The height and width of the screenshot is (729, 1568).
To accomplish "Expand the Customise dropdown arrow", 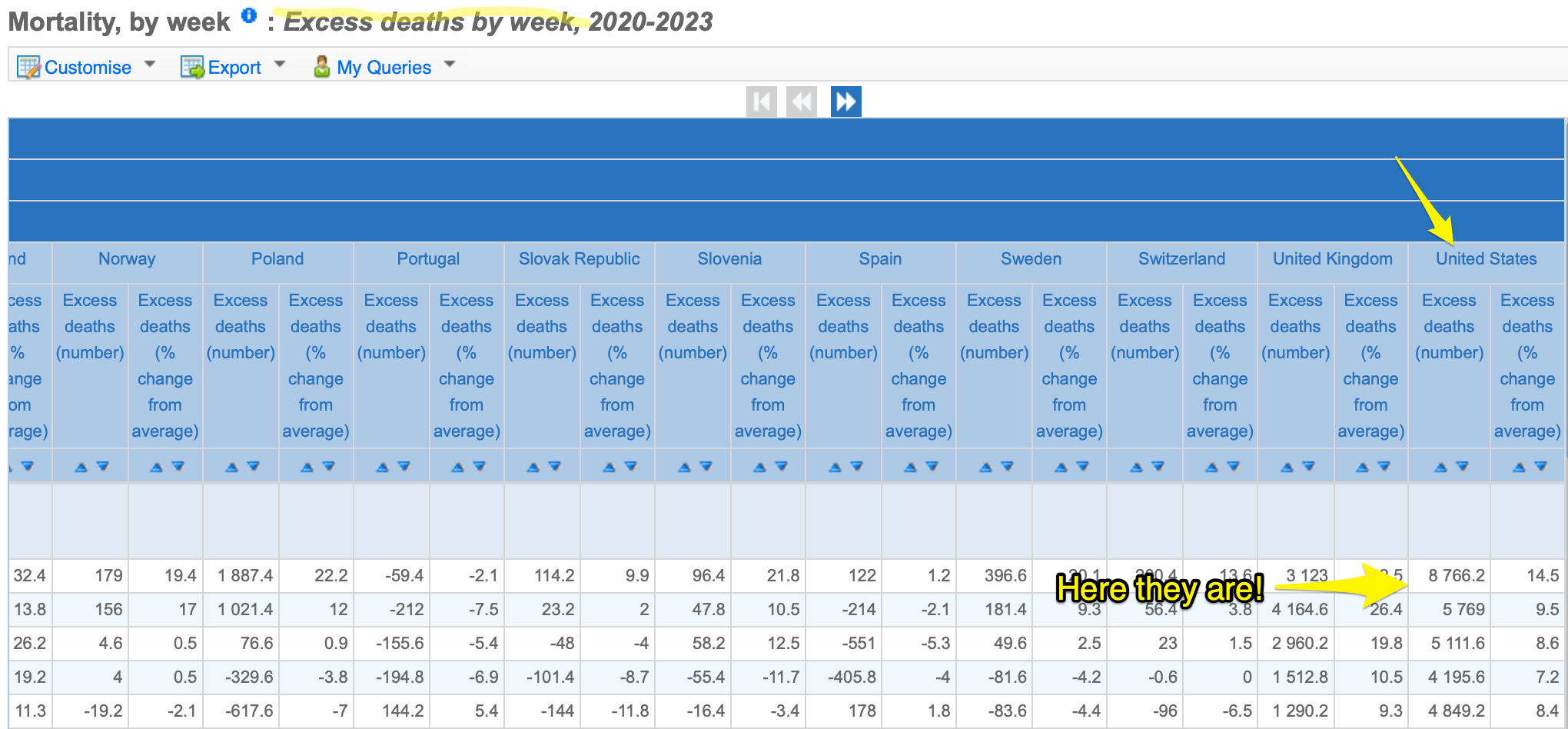I will (150, 65).
